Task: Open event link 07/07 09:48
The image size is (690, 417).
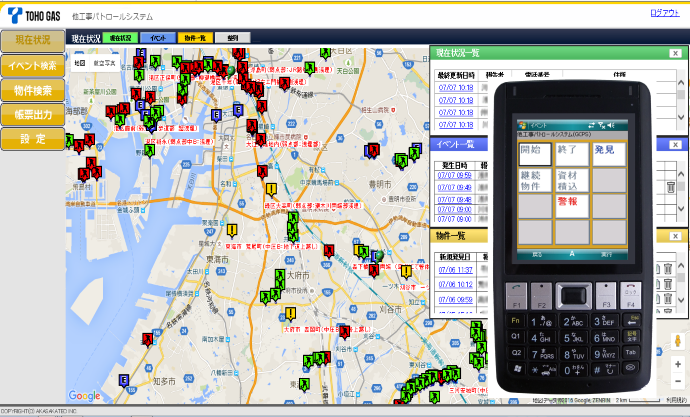Action: point(455,199)
